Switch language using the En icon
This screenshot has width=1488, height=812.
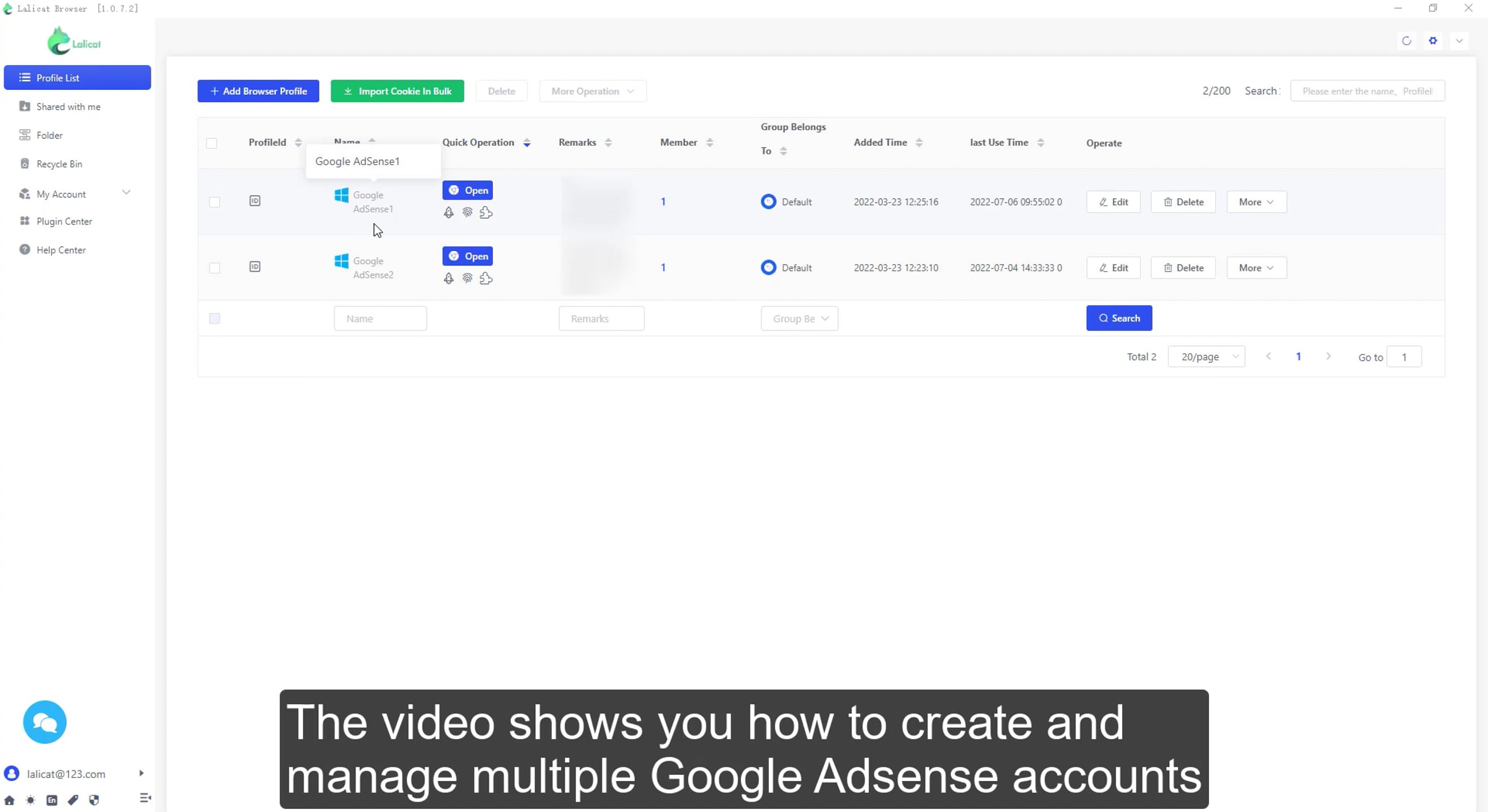click(52, 800)
